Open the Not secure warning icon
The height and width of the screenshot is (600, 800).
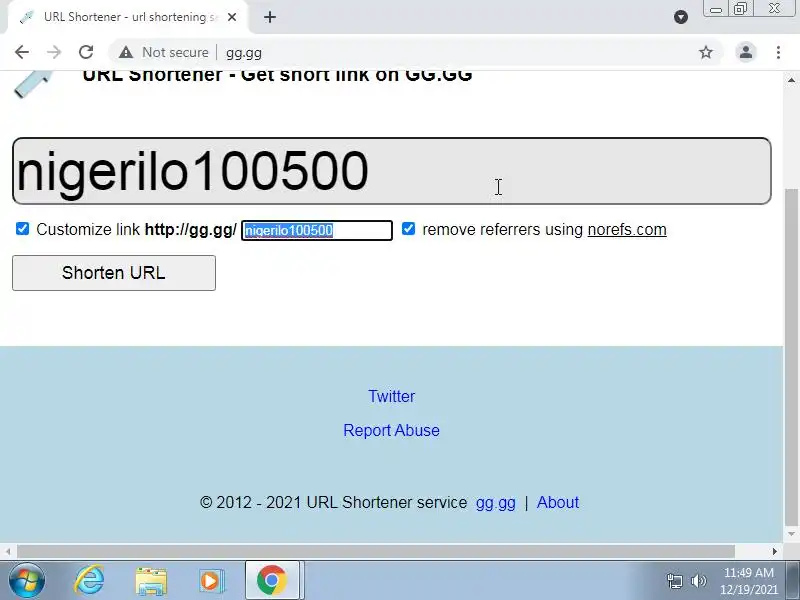tap(126, 52)
